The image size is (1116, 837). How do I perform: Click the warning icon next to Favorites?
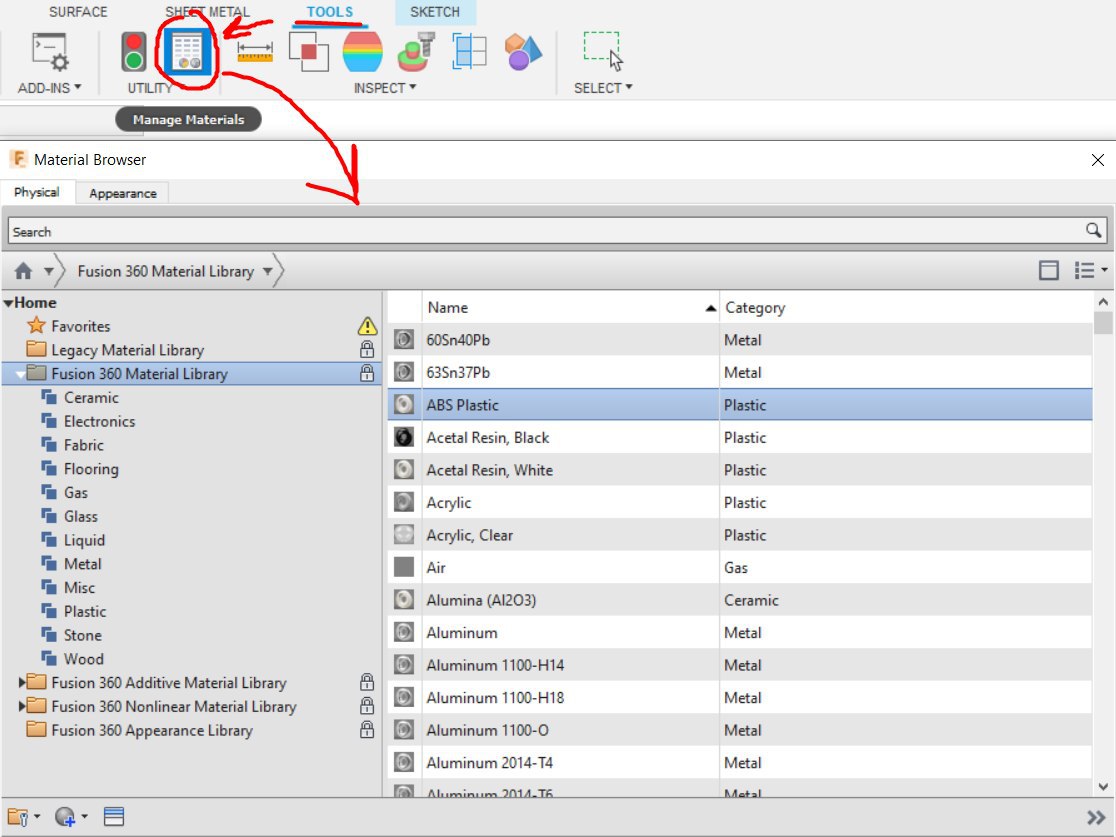pos(367,326)
